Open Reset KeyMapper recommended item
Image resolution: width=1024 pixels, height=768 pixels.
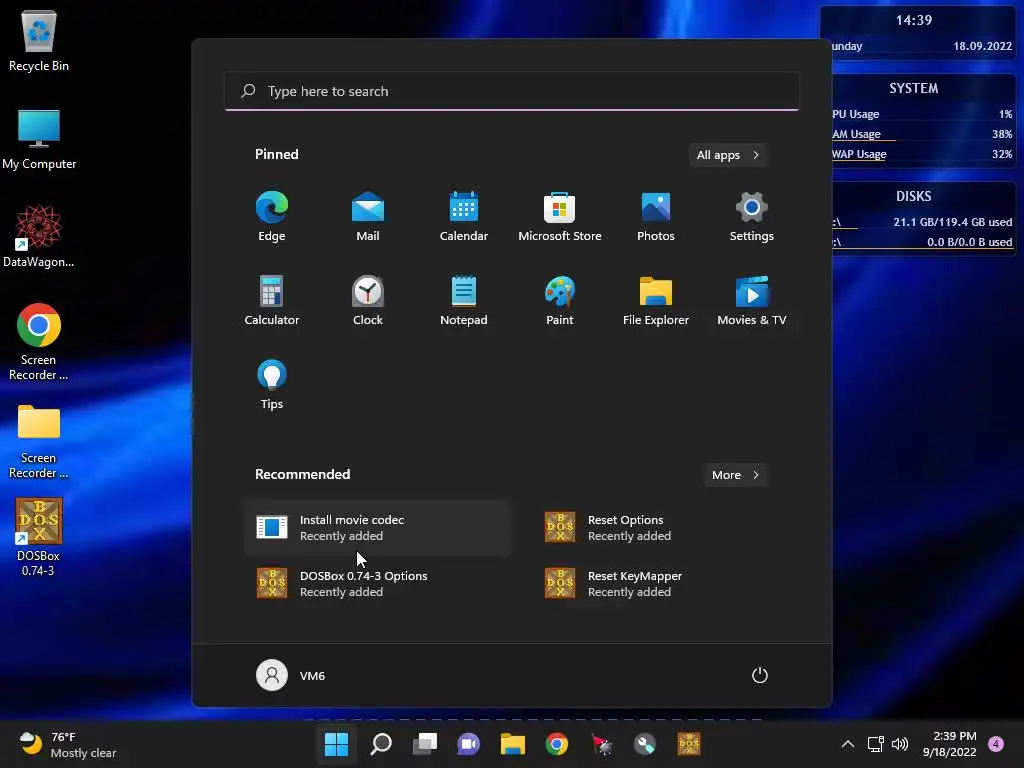click(666, 584)
